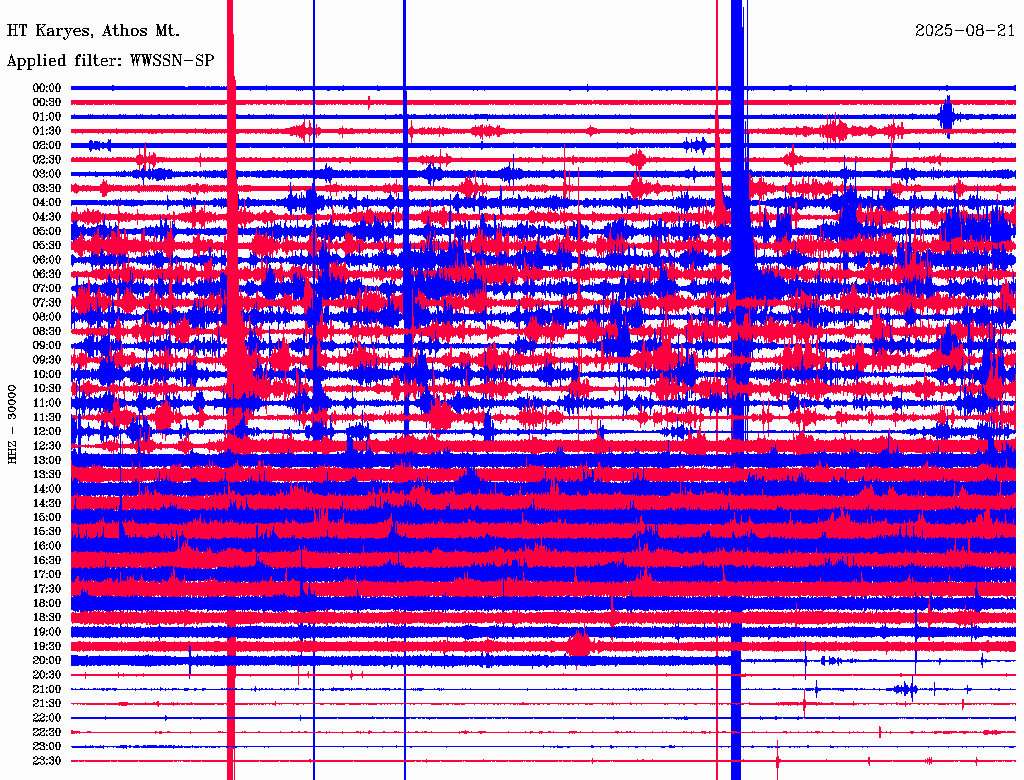Viewport: 1024px width, 780px height.
Task: Select the 04:30 time label
Action: [47, 217]
